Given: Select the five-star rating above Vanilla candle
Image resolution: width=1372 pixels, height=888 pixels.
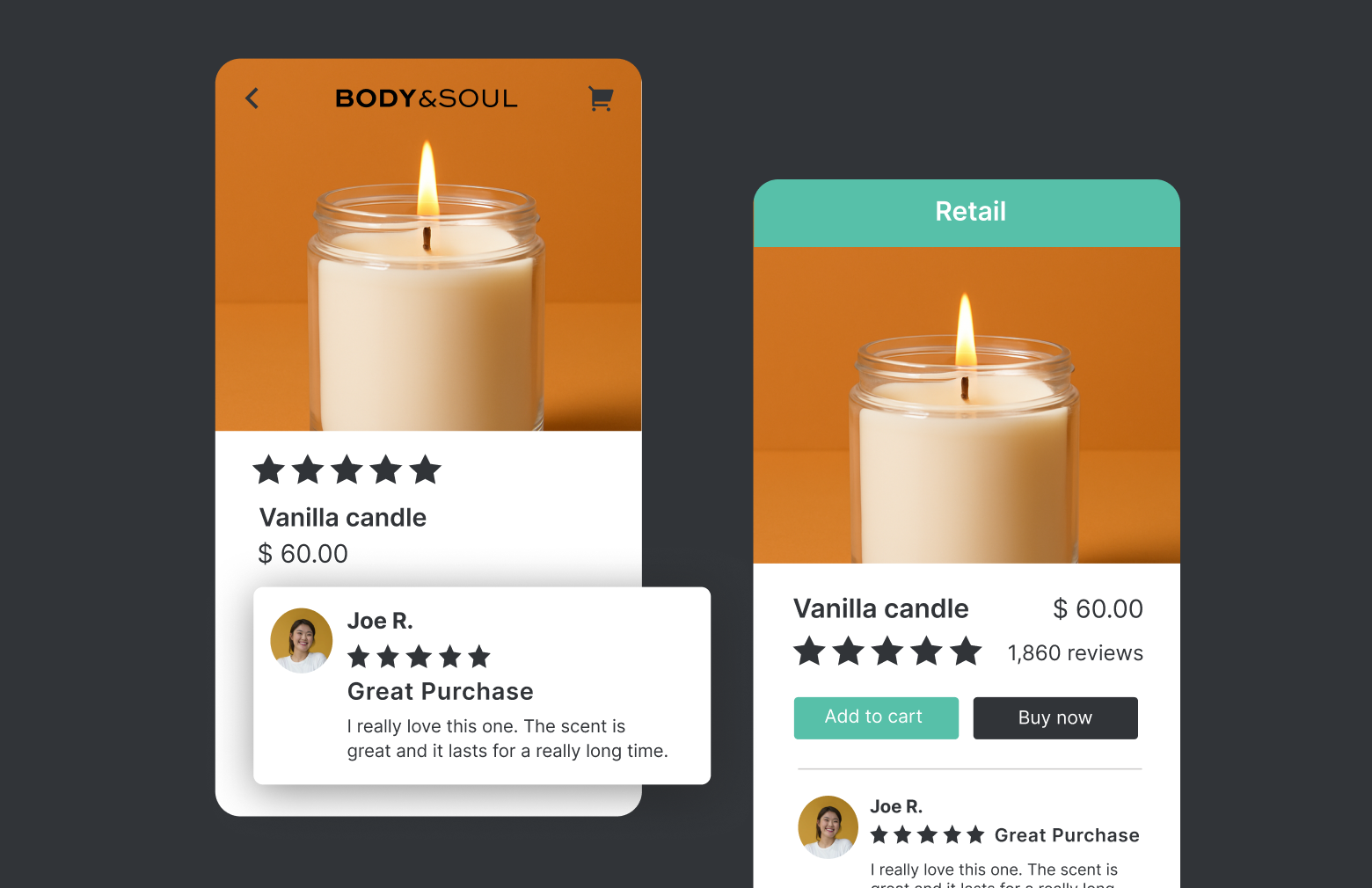Looking at the screenshot, I should [x=347, y=469].
